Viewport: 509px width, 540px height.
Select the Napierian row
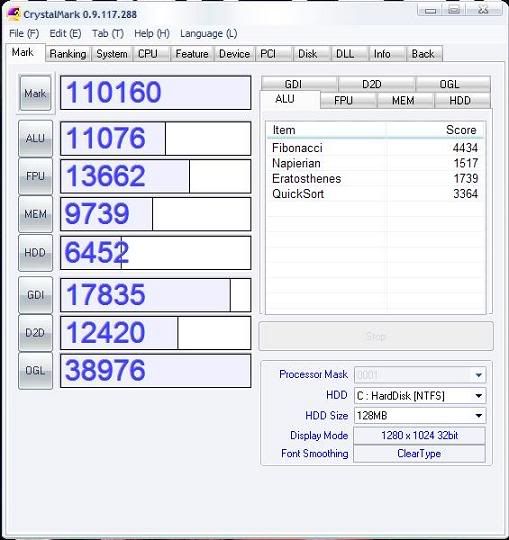375,163
